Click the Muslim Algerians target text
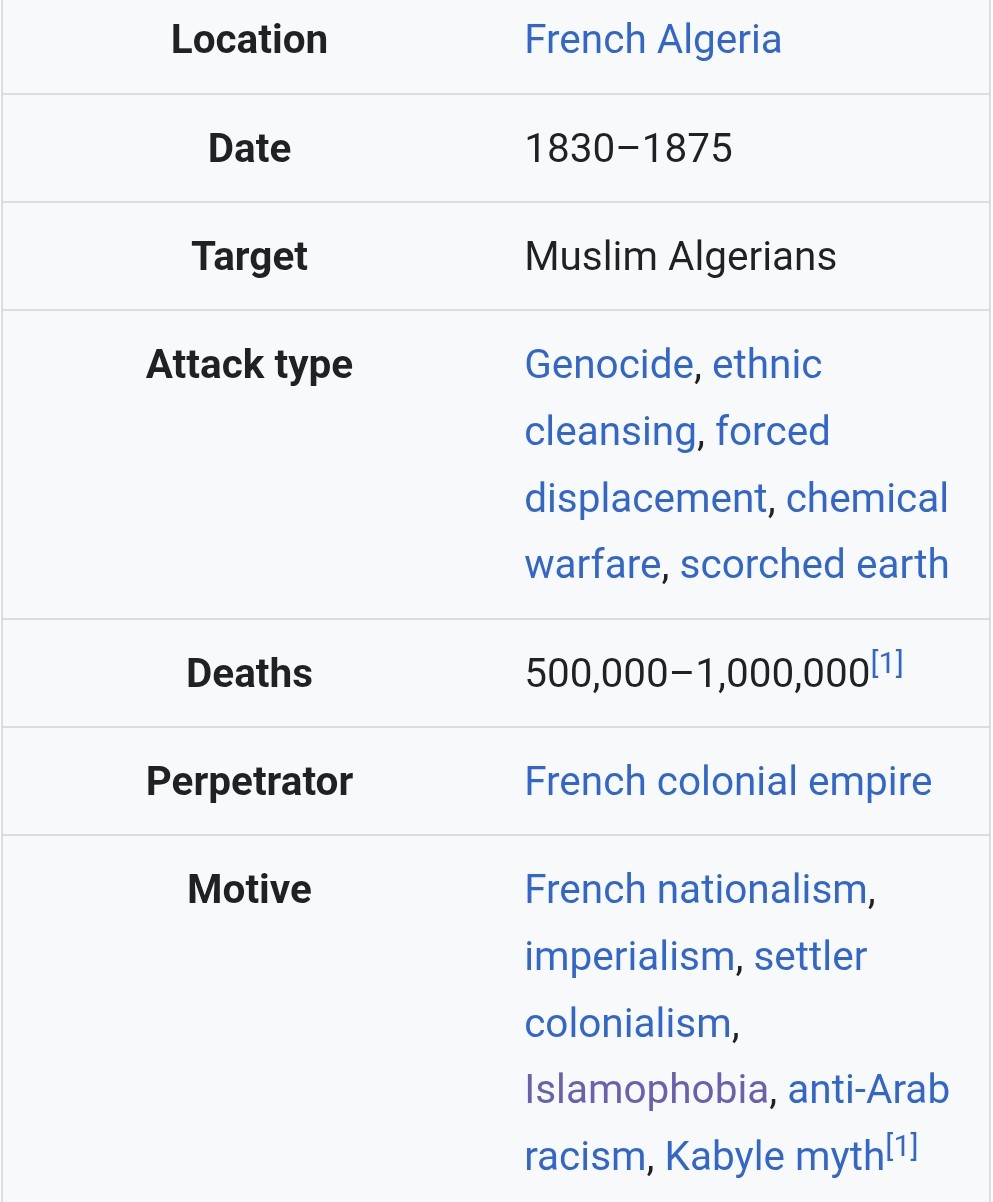The height and width of the screenshot is (1202, 993). point(680,257)
